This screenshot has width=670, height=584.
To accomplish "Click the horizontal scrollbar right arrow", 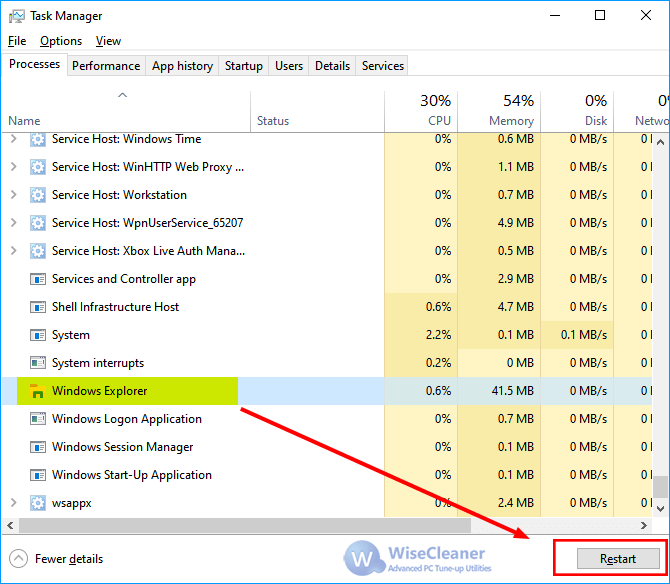I will pyautogui.click(x=644, y=525).
